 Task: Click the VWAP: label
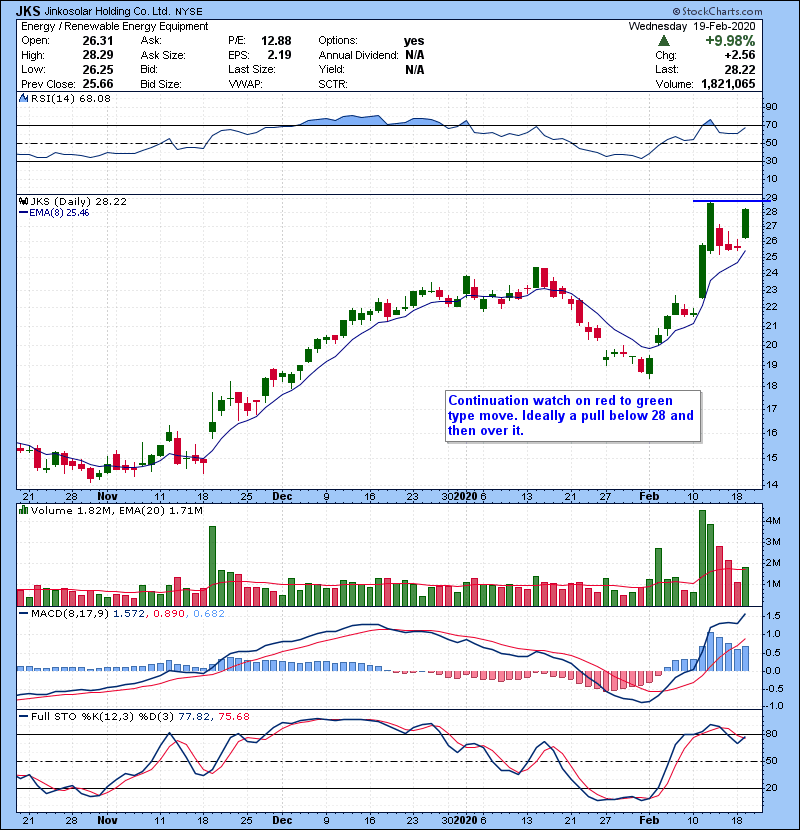tap(246, 84)
